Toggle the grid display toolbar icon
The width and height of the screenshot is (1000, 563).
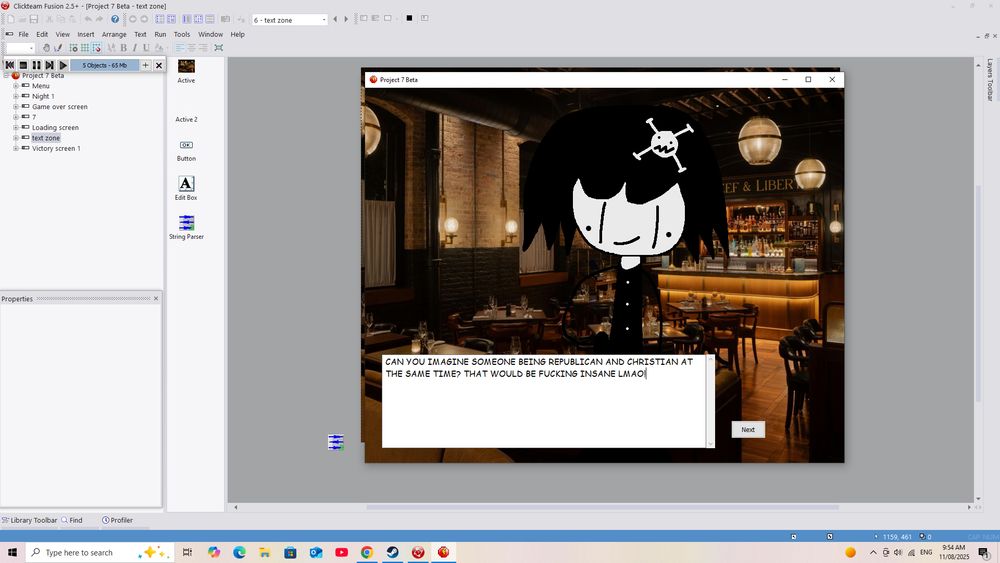(x=85, y=48)
